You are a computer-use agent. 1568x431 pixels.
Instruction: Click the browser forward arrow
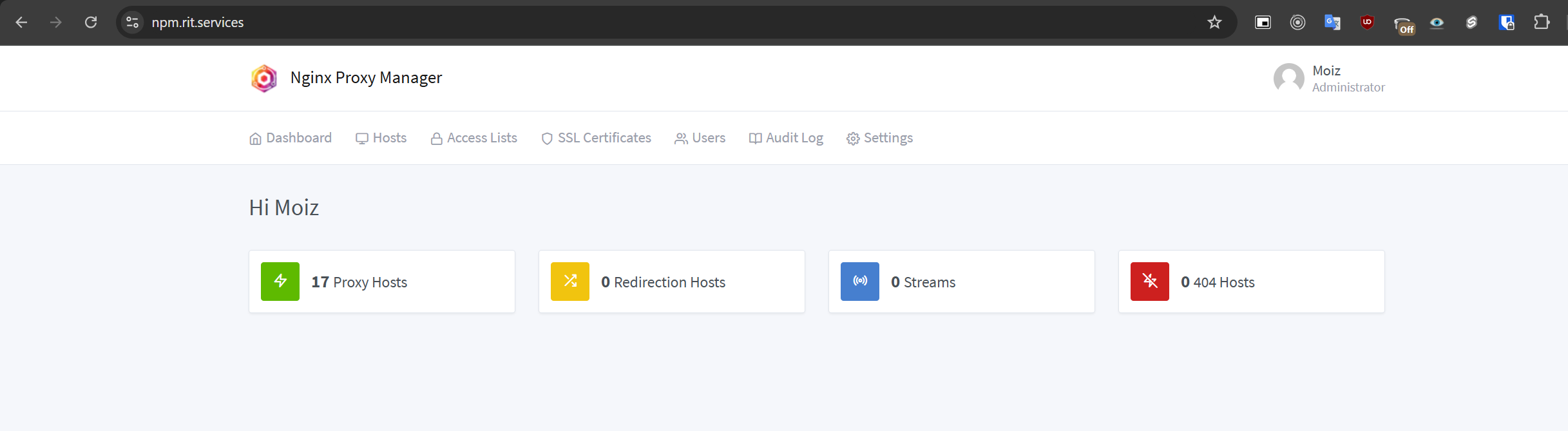tap(56, 23)
